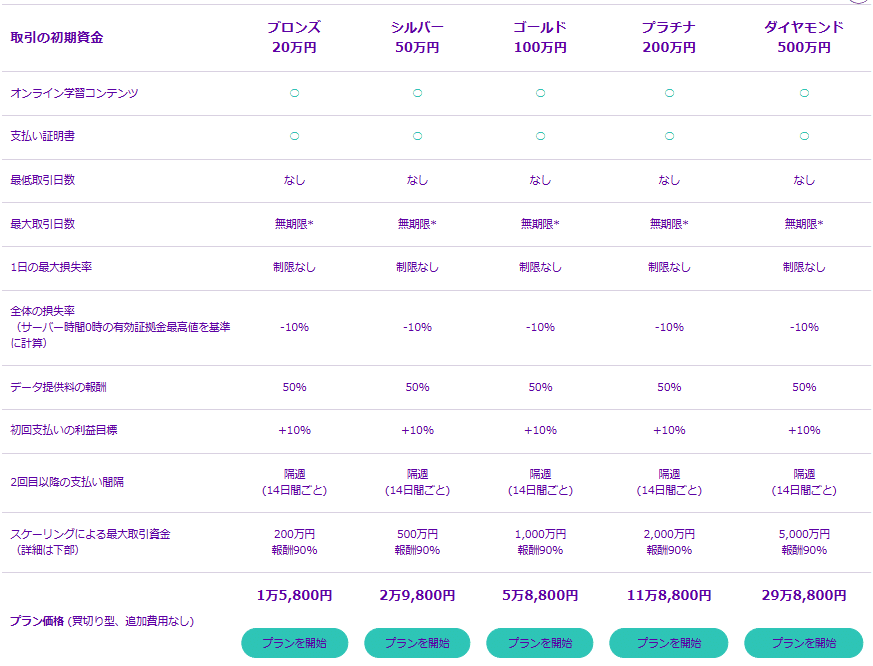Click the ゴールド 100万円 column header
This screenshot has width=873, height=666.
coord(540,37)
